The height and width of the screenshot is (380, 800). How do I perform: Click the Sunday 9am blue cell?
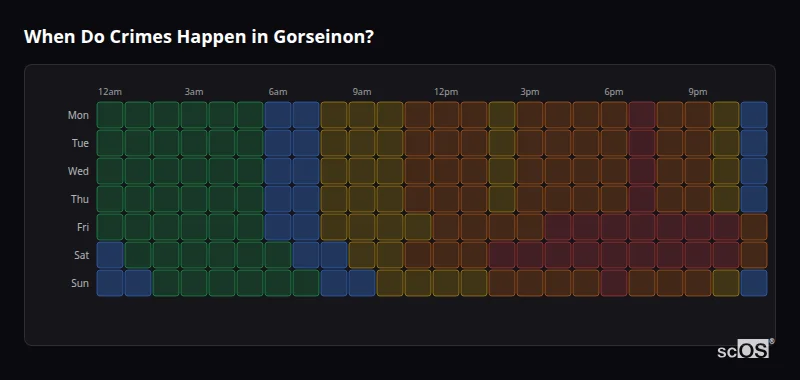click(x=362, y=283)
